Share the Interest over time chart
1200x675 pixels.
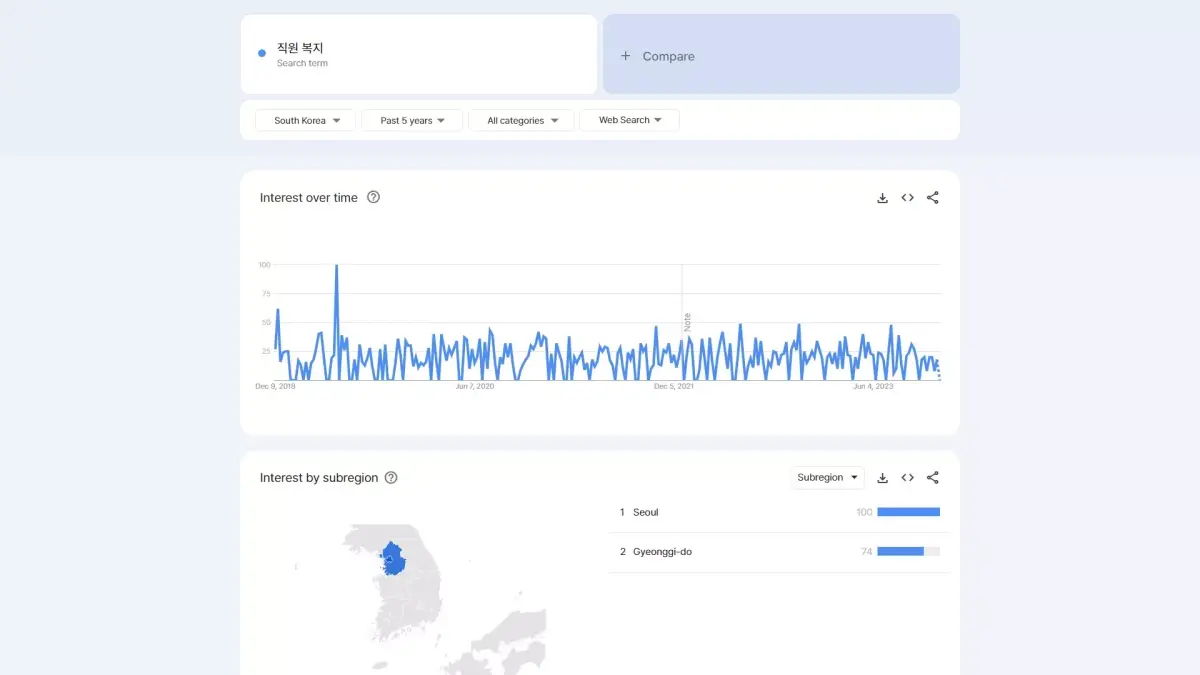[x=933, y=198]
